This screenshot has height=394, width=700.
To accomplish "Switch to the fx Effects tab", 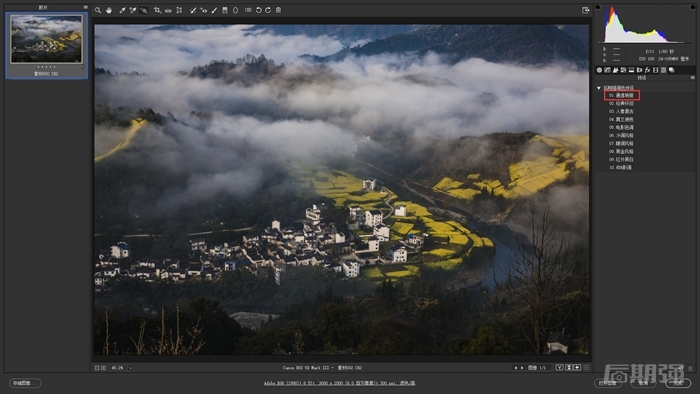I will coord(647,70).
